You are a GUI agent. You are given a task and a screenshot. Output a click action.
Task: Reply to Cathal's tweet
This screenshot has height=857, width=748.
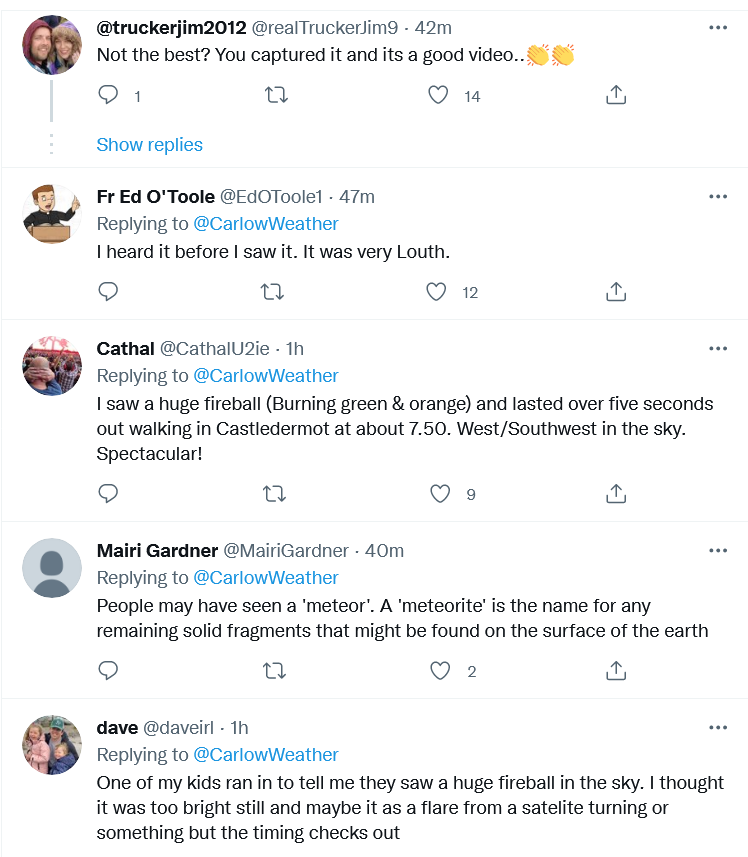coord(109,494)
